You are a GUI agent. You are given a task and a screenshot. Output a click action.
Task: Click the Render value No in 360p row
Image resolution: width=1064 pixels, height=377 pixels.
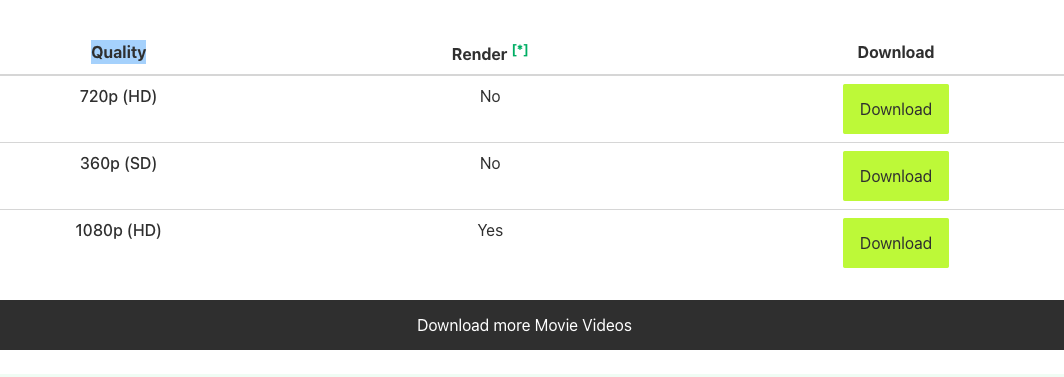coord(490,164)
